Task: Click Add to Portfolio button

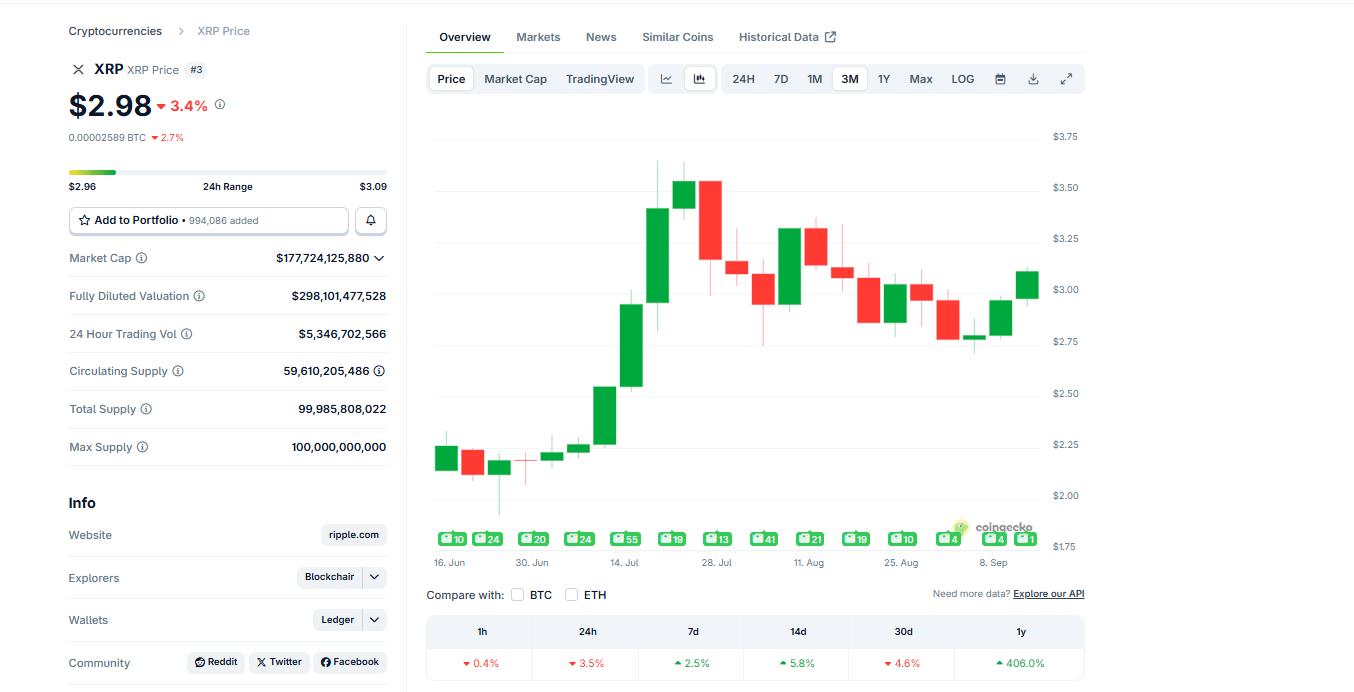Action: tap(209, 220)
